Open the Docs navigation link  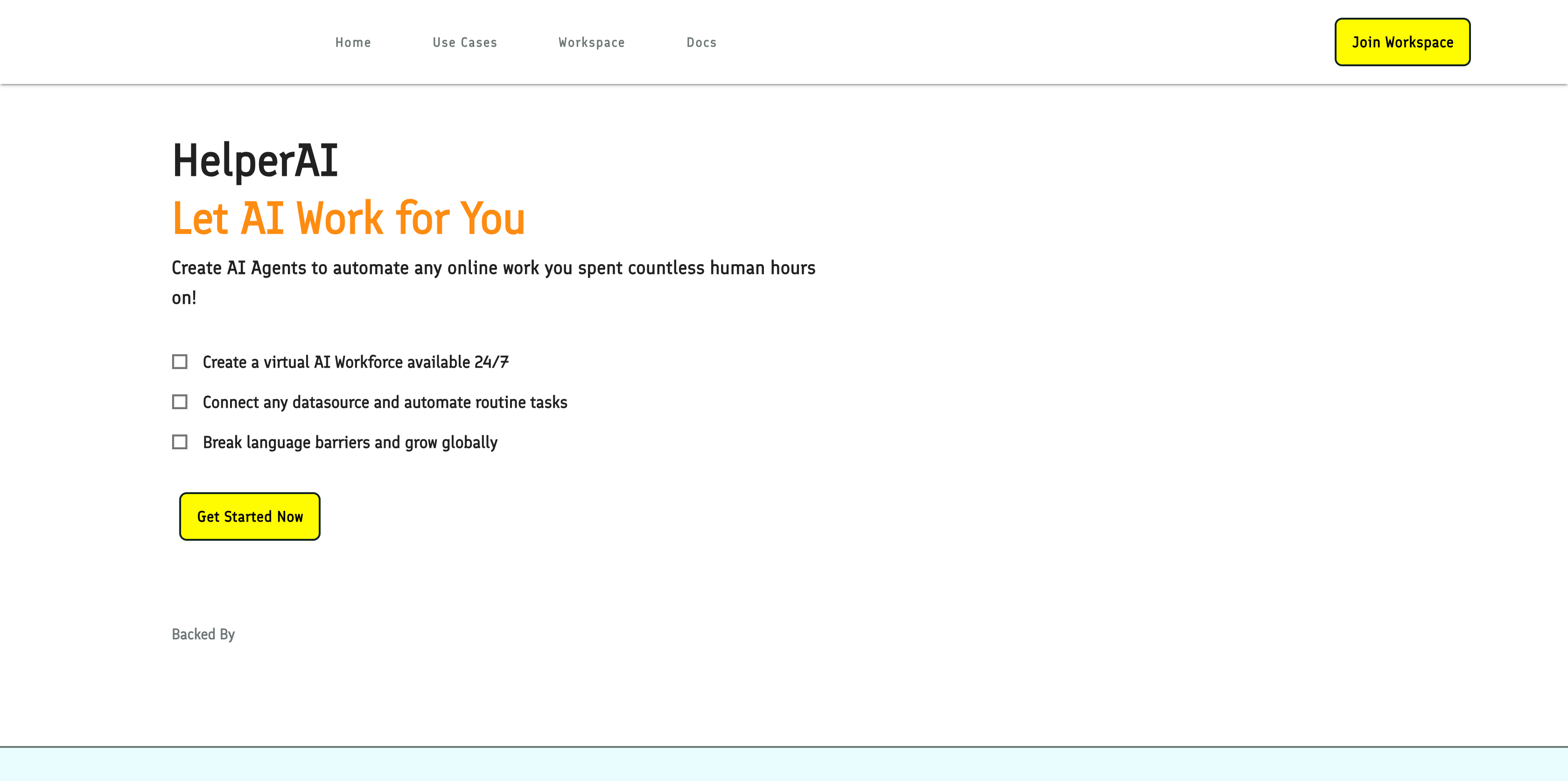[701, 42]
